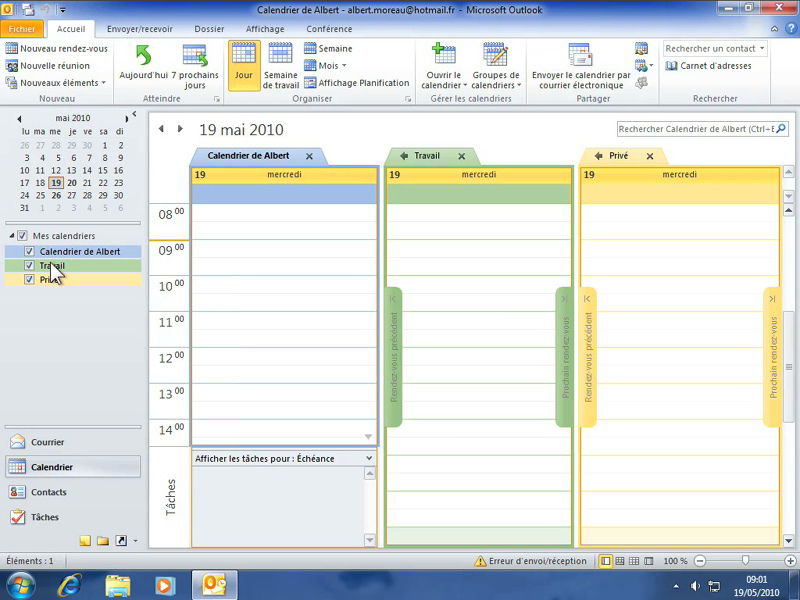Go to previous day arrow next to date
The height and width of the screenshot is (600, 800).
[161, 129]
